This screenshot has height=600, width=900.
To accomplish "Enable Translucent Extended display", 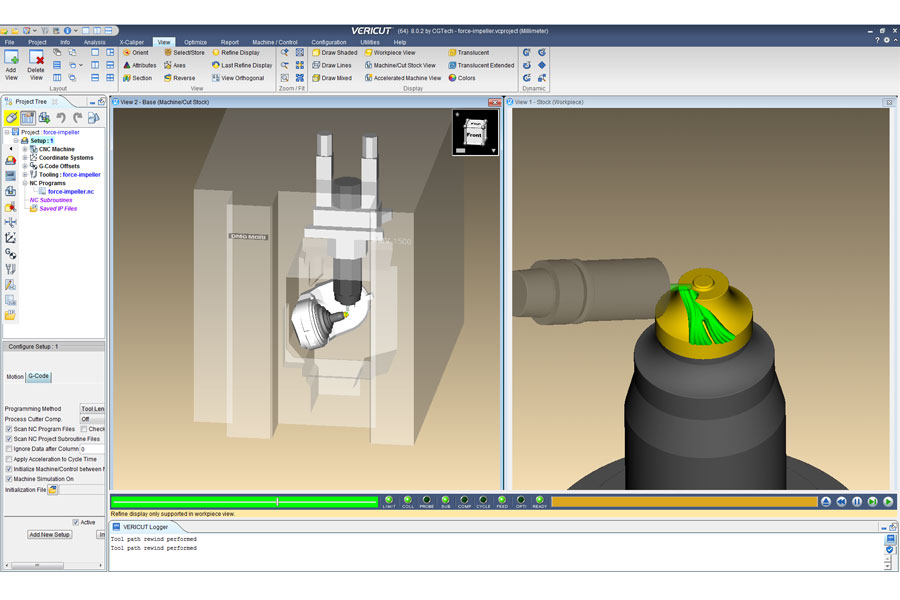I will (x=481, y=65).
